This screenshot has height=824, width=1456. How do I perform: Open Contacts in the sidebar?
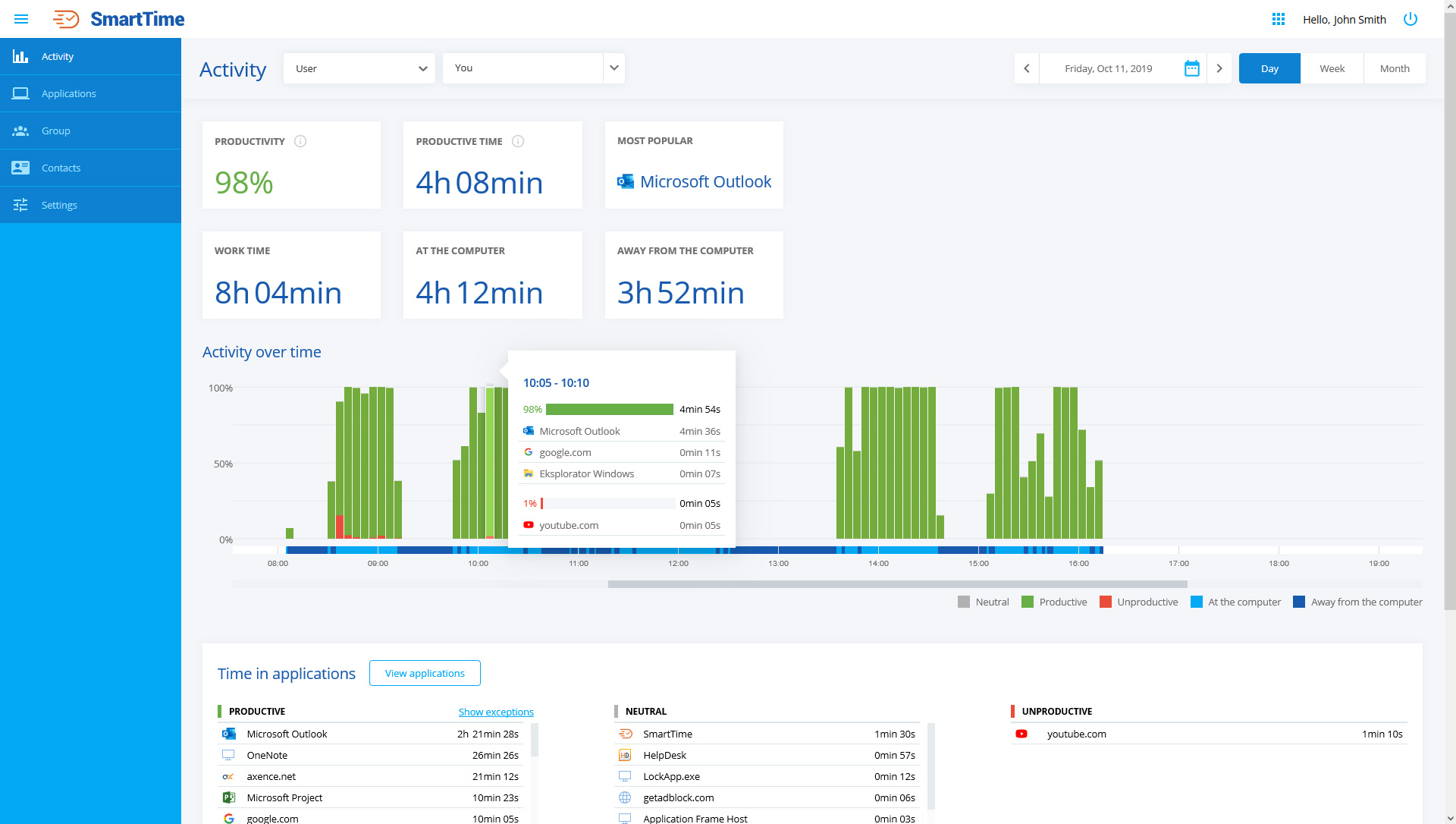click(x=61, y=168)
